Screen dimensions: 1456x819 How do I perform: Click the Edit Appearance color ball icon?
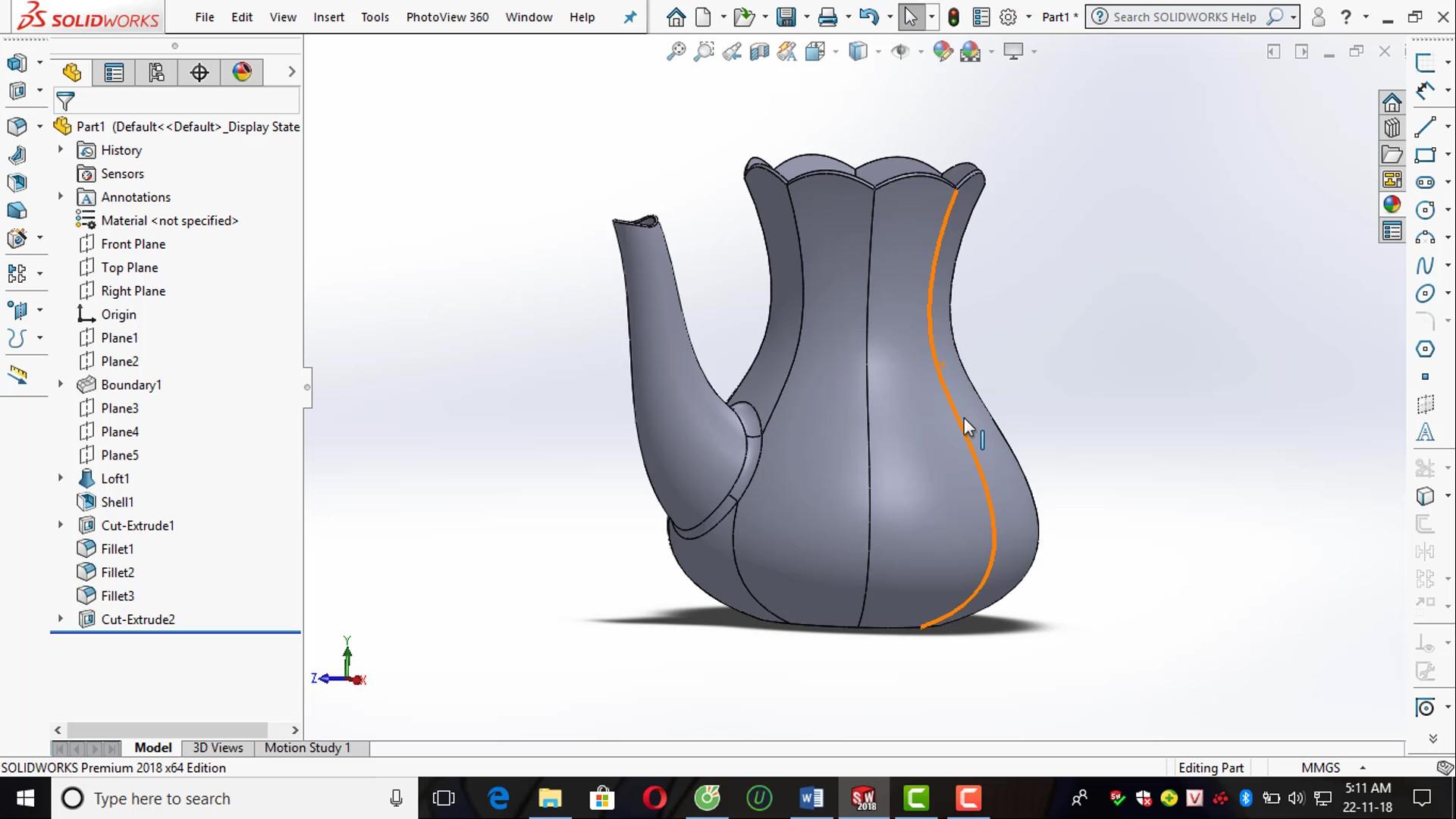(943, 52)
